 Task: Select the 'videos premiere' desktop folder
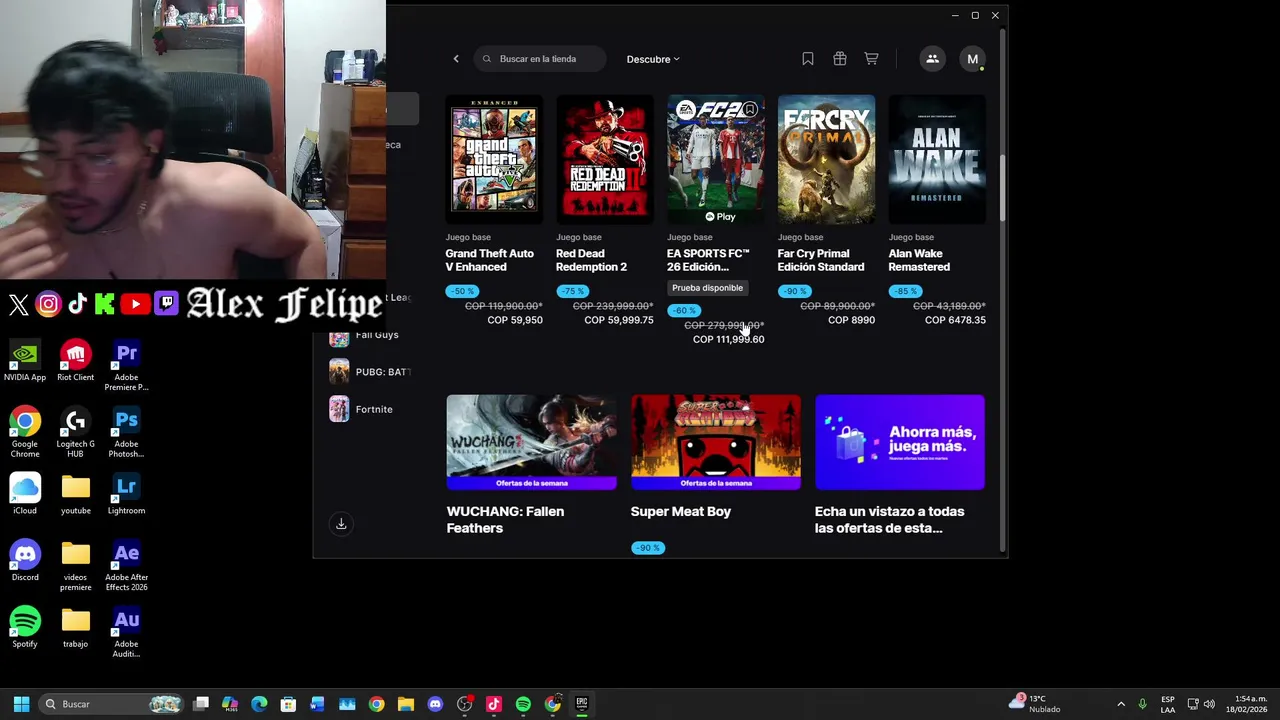[x=75, y=567]
